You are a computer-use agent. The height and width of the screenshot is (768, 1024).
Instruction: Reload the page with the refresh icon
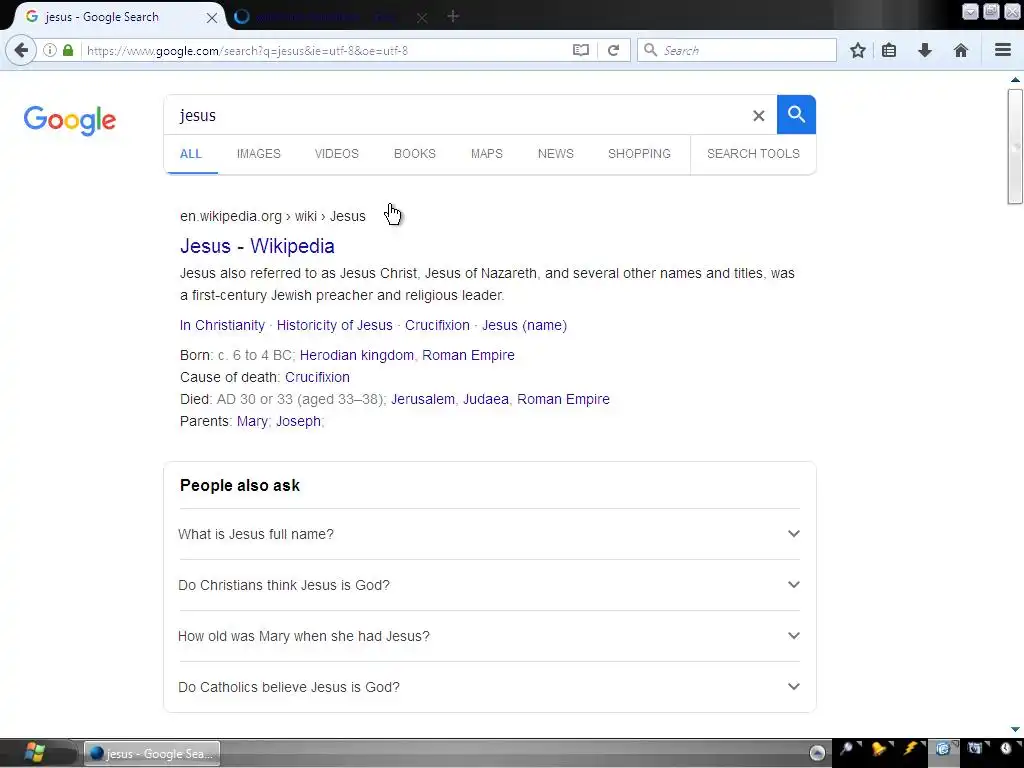pyautogui.click(x=613, y=50)
